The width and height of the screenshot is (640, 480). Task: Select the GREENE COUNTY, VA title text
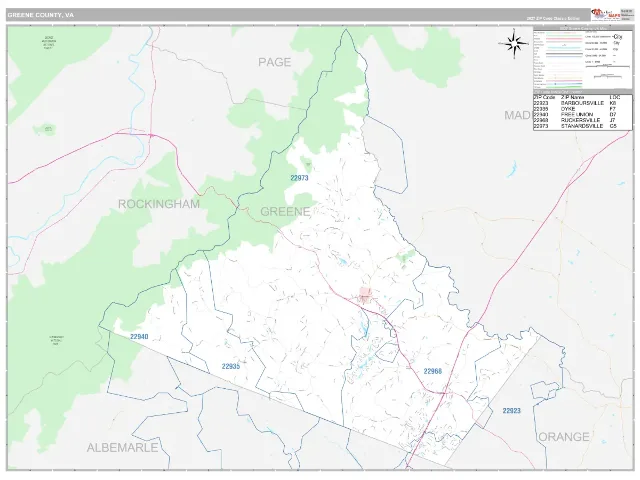pyautogui.click(x=40, y=15)
